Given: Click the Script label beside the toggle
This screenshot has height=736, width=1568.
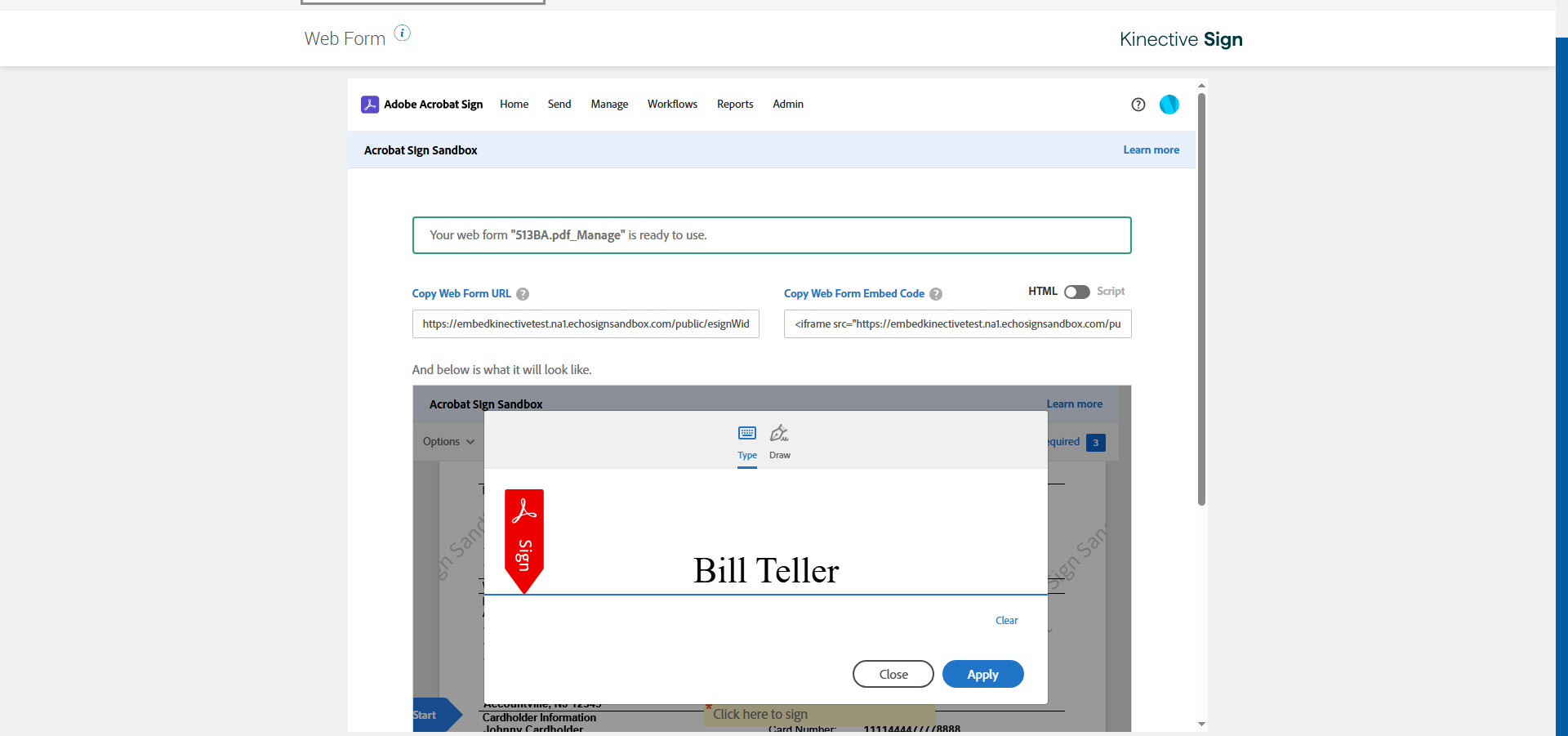Looking at the screenshot, I should (1111, 292).
